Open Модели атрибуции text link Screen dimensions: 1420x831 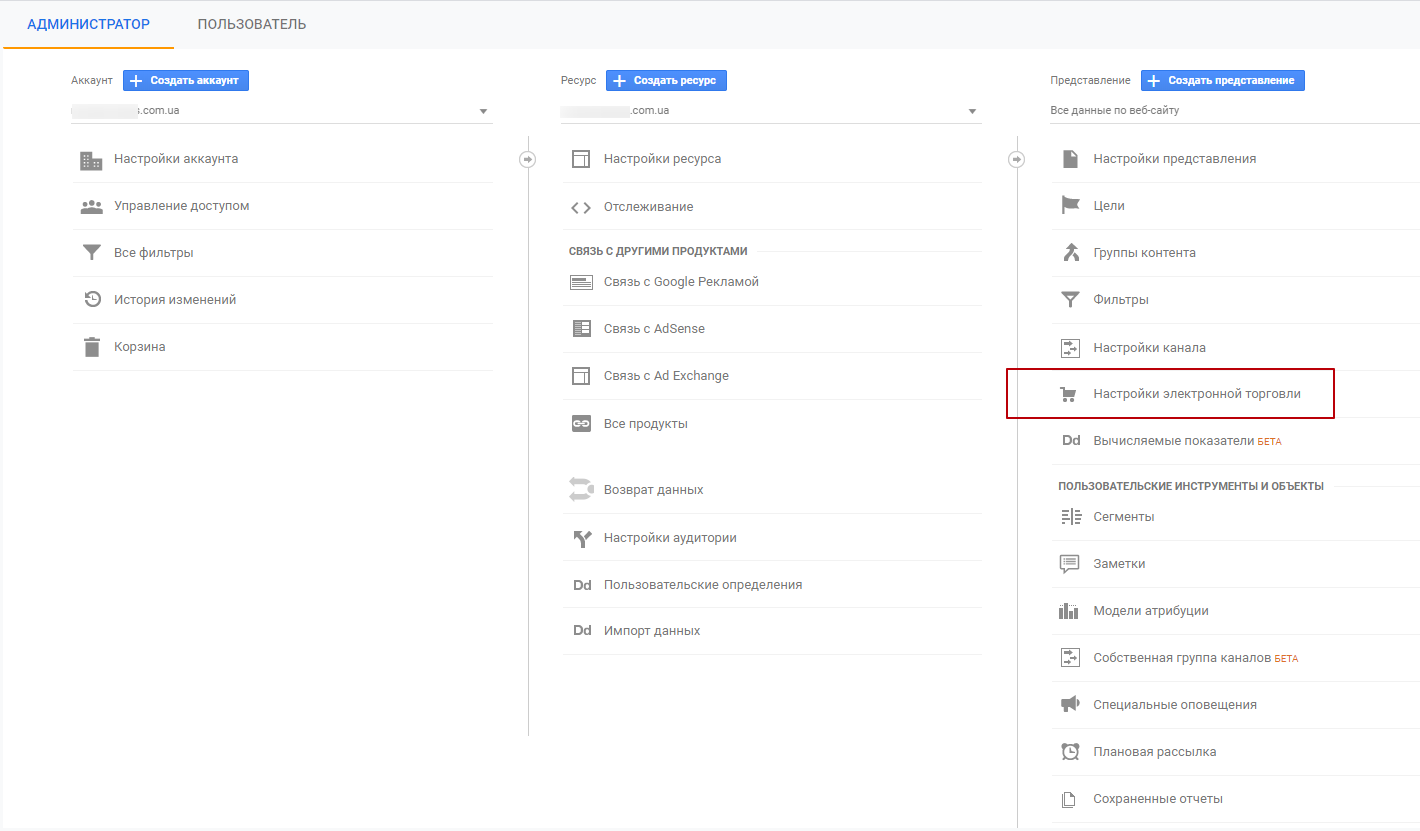pos(1151,611)
